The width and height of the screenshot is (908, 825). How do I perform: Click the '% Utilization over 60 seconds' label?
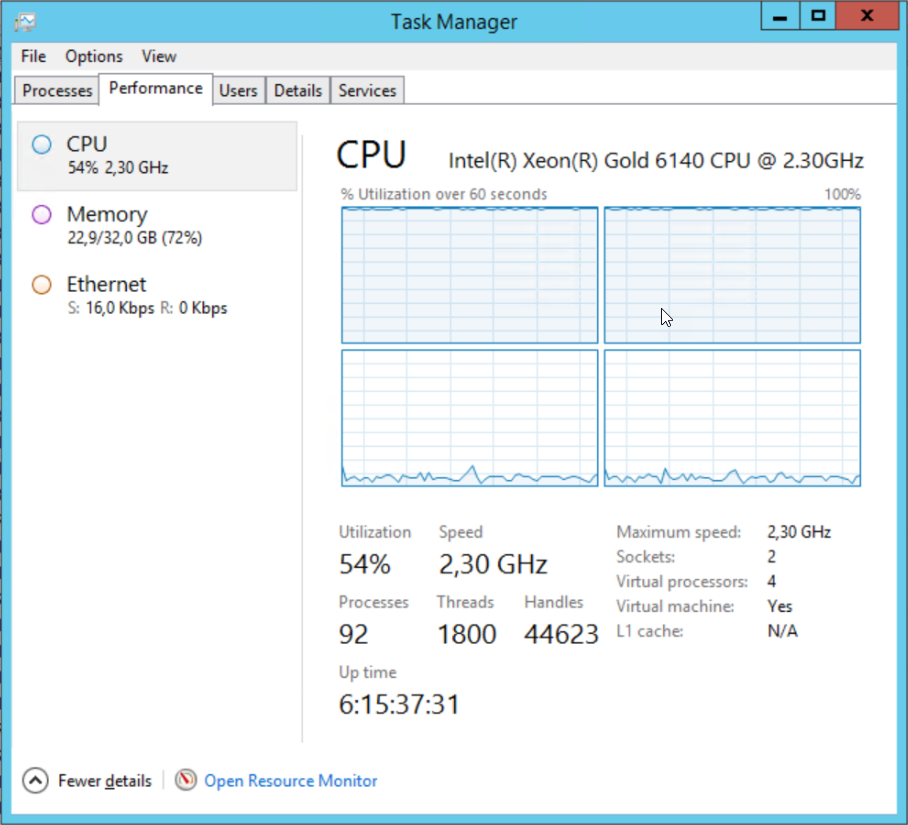(444, 194)
